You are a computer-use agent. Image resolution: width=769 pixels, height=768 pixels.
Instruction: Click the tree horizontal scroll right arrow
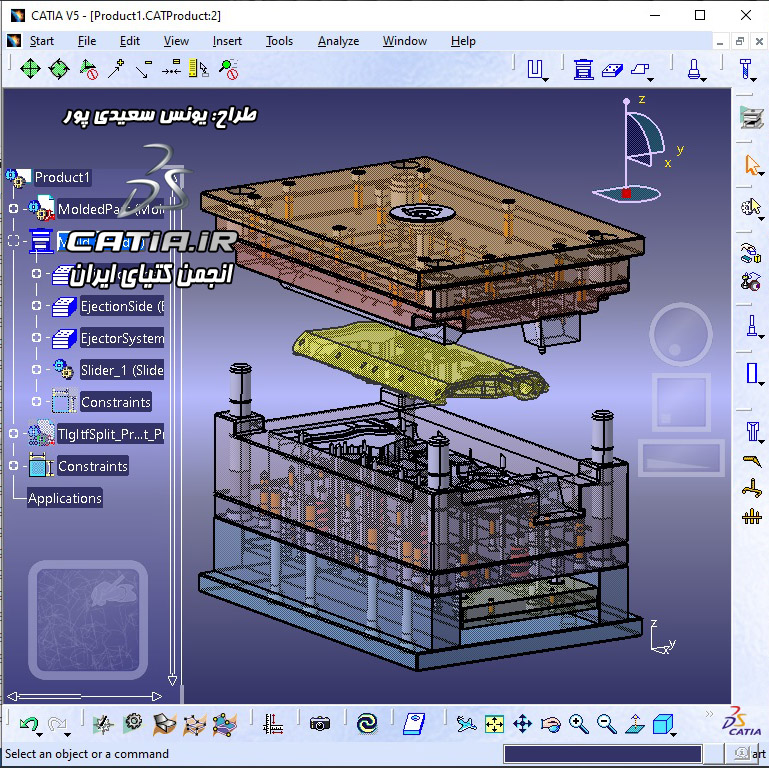tap(157, 696)
